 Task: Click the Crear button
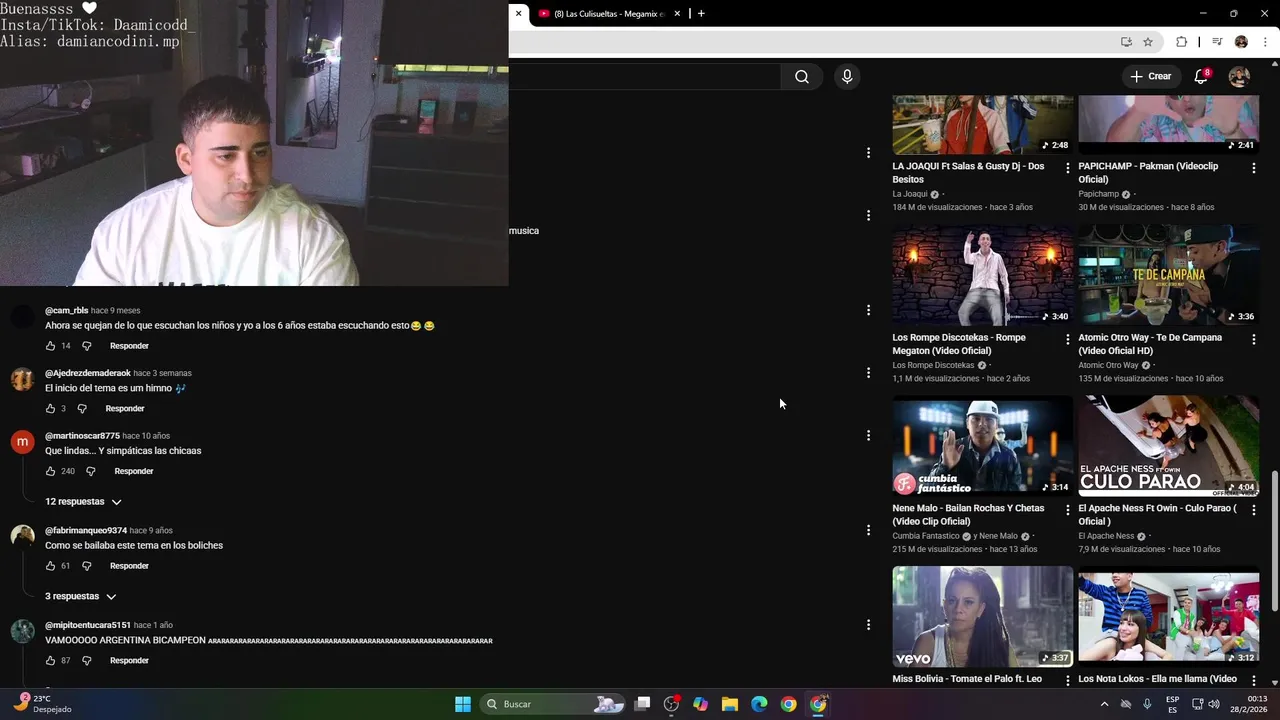coord(1150,77)
